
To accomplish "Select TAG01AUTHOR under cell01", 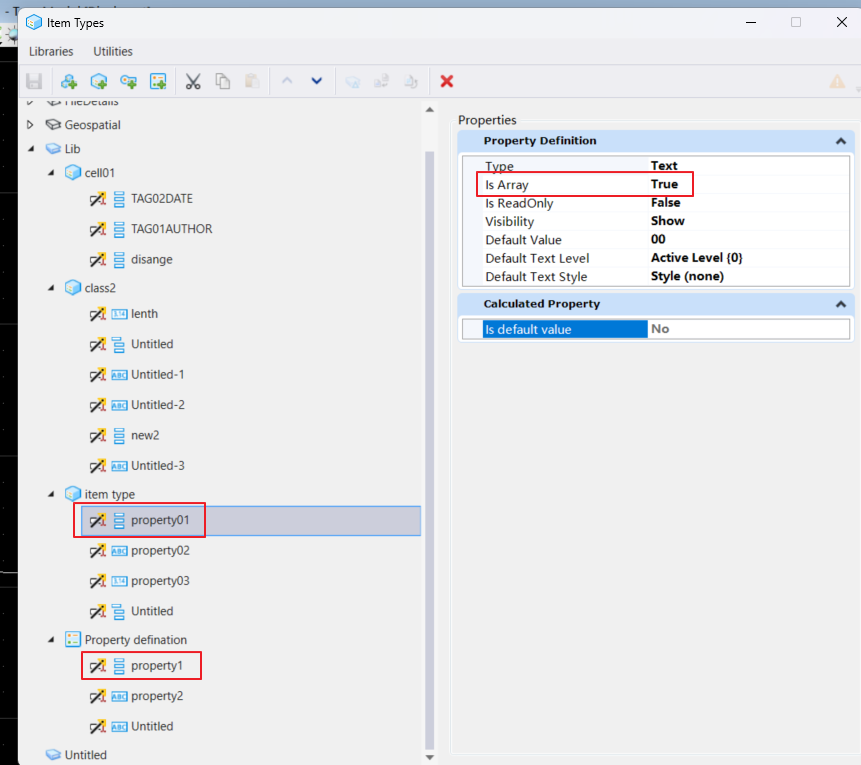I will point(171,229).
